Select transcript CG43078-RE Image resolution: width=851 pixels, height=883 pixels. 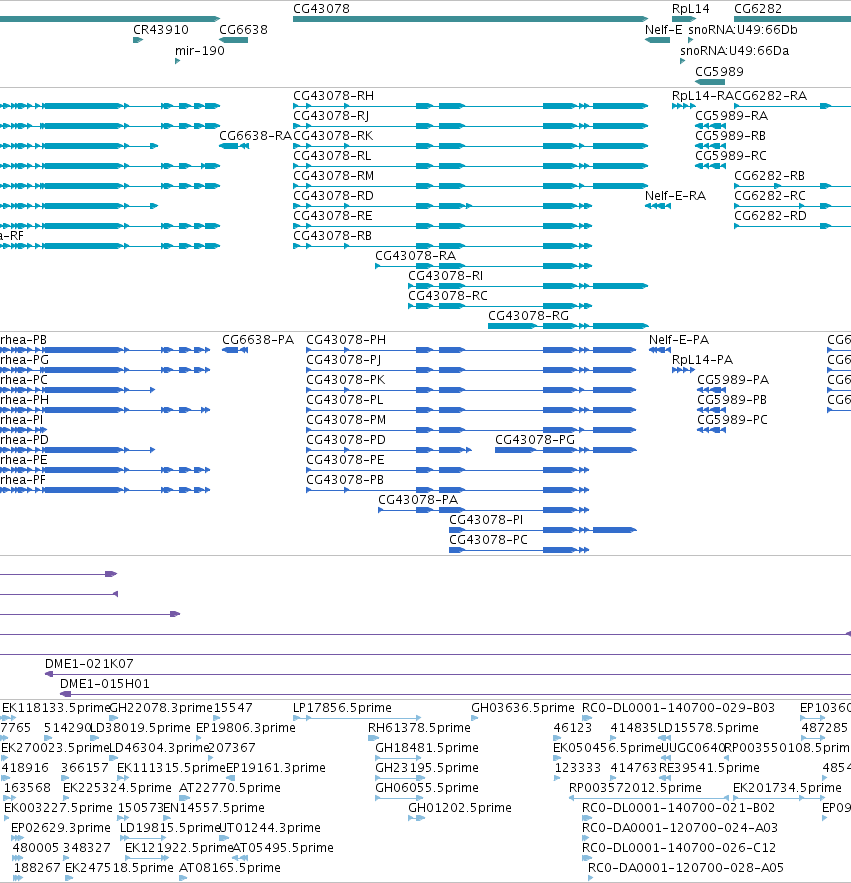click(x=332, y=215)
